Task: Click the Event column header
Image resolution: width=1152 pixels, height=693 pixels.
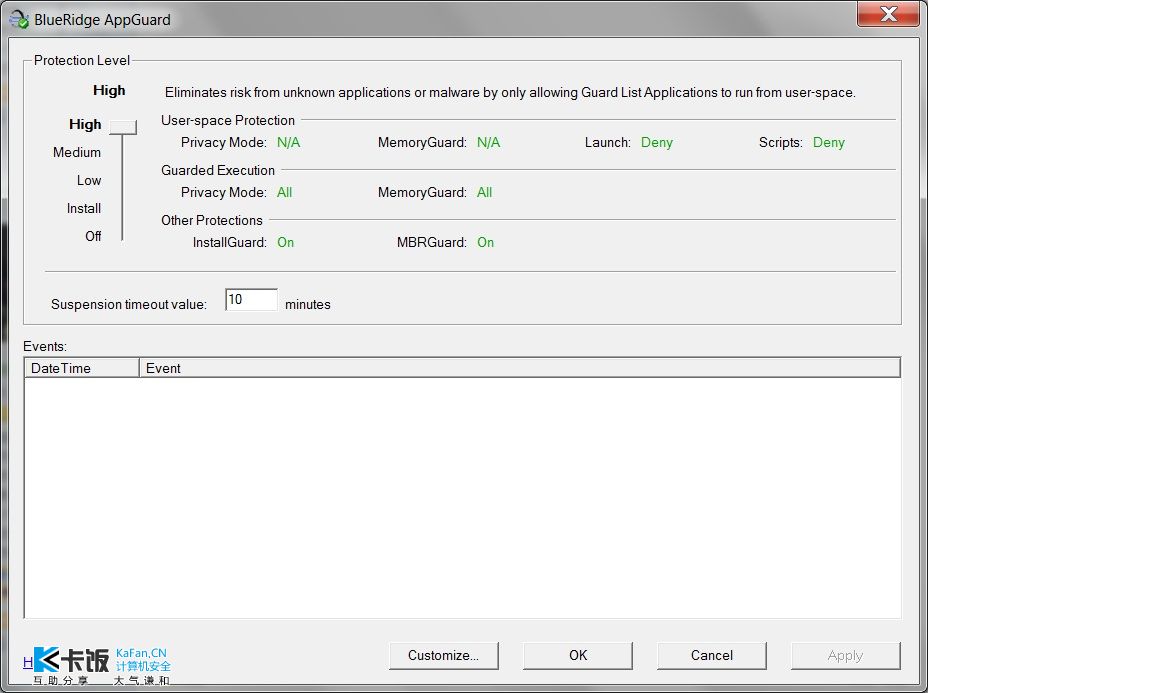Action: [x=519, y=368]
